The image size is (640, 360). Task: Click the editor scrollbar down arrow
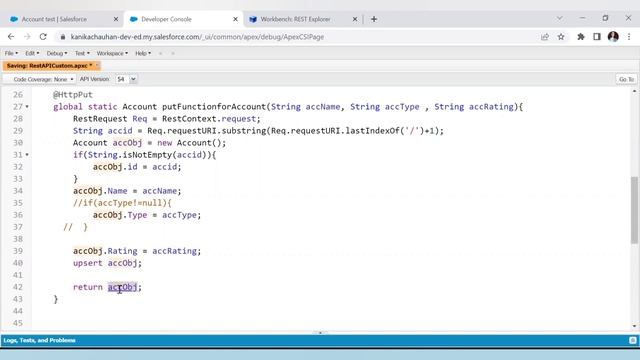pyautogui.click(x=634, y=326)
